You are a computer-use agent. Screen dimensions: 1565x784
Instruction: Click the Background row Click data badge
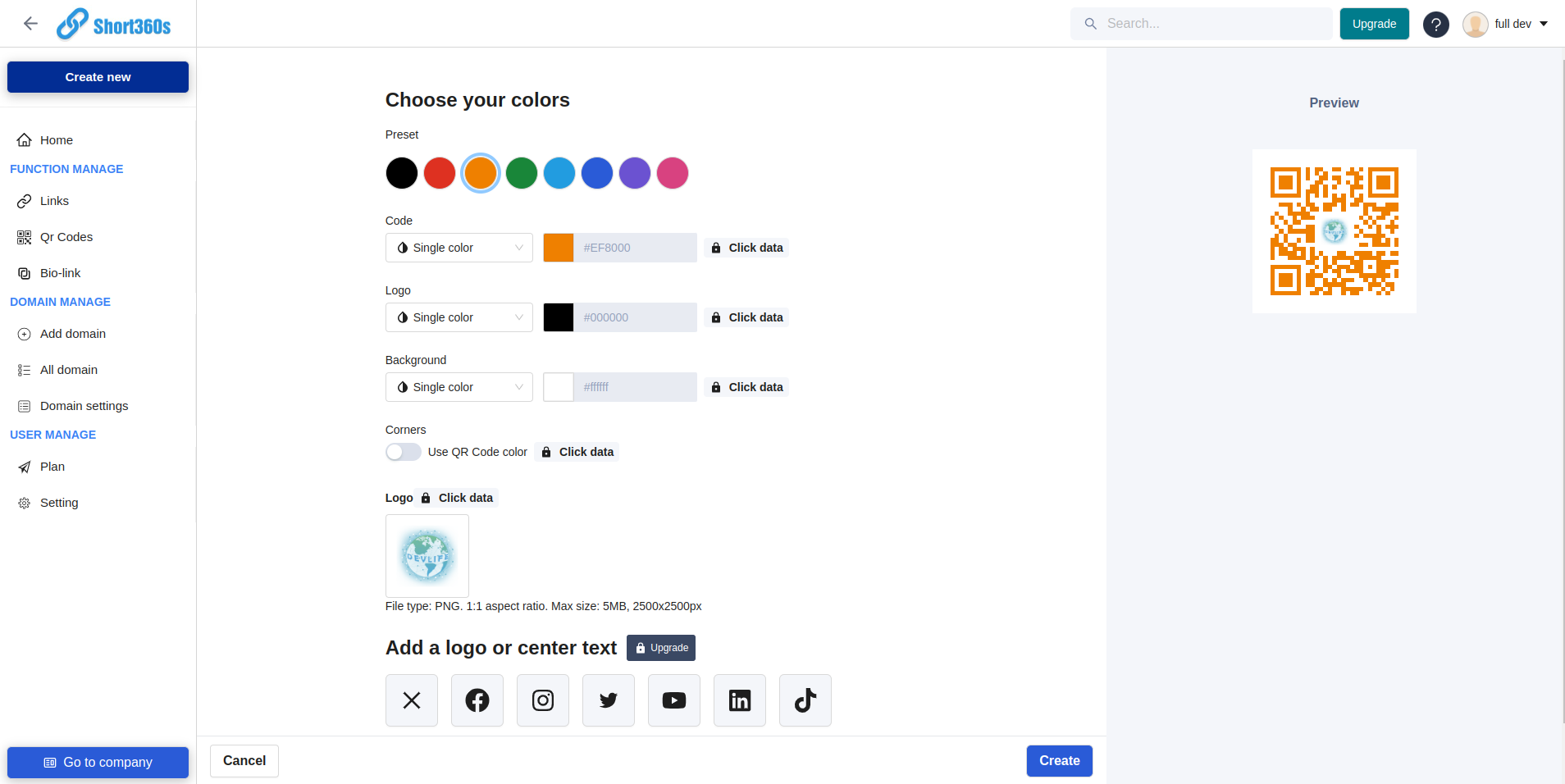point(746,387)
